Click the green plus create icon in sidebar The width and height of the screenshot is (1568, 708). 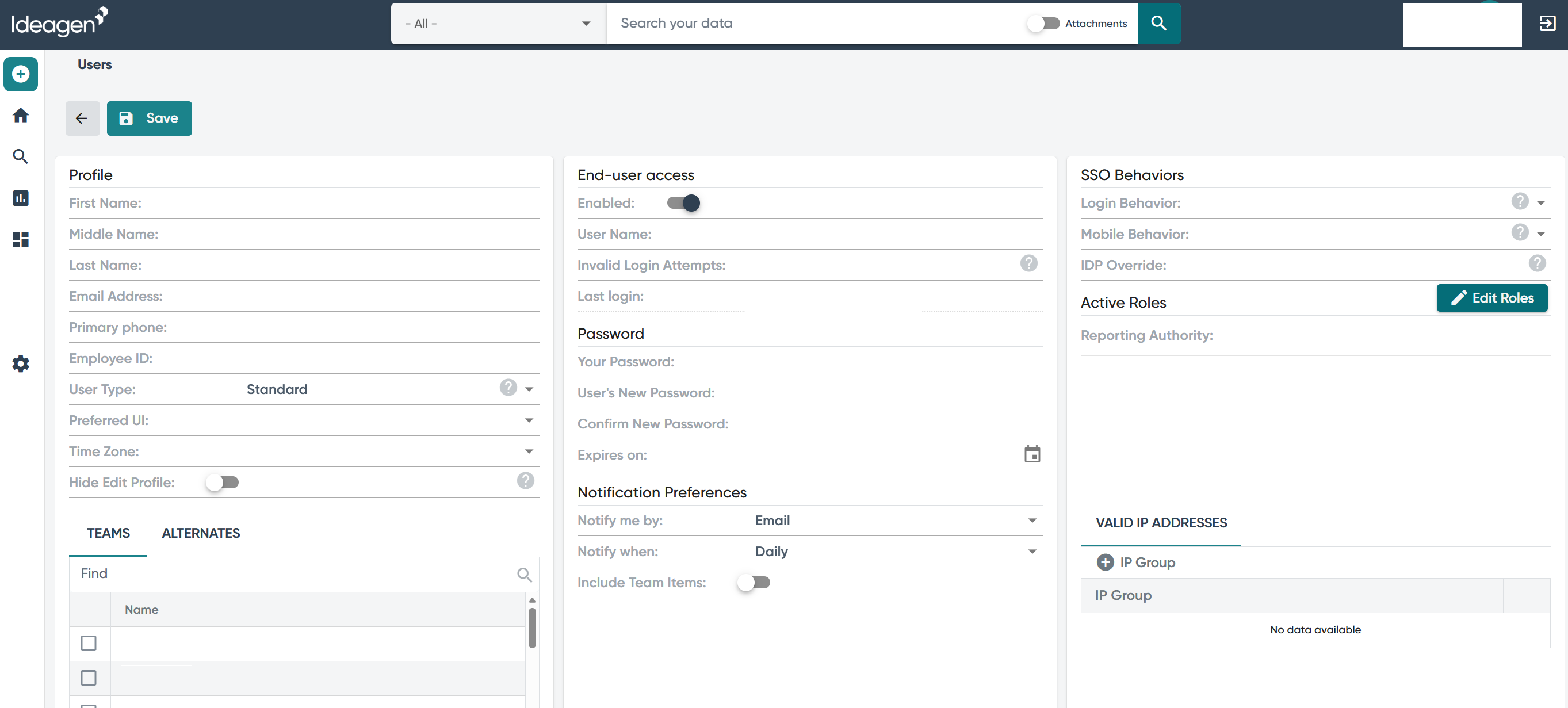(x=21, y=74)
